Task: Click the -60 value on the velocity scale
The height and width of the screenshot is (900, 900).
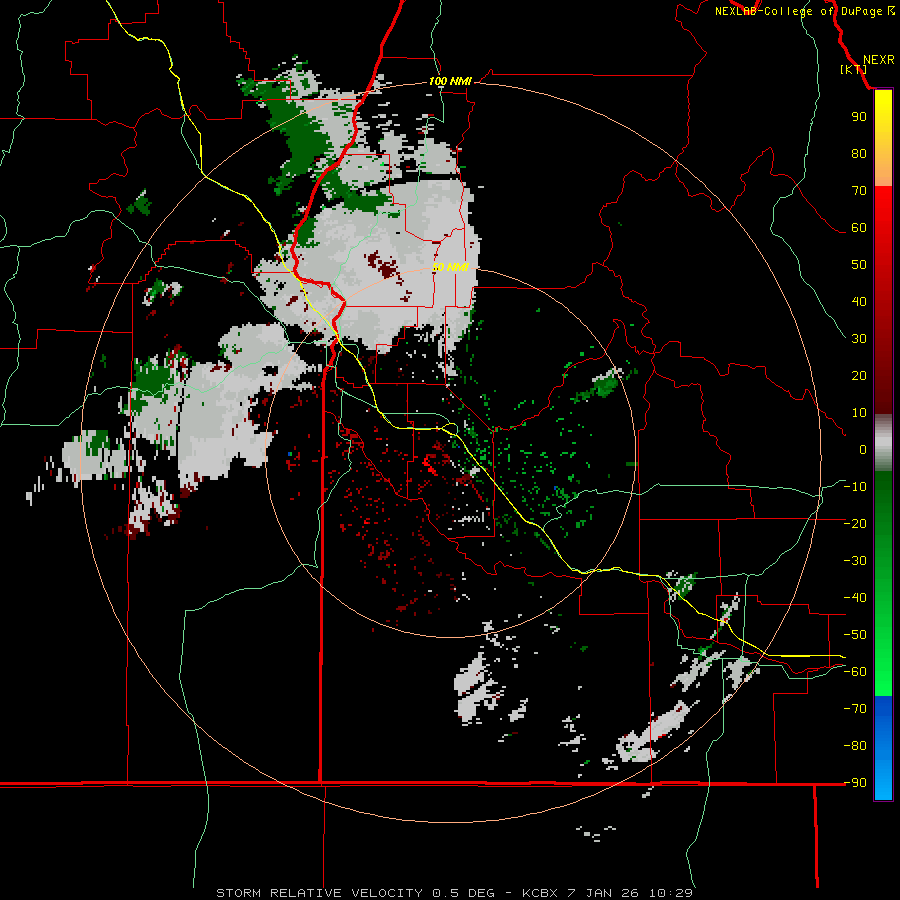Action: point(855,672)
